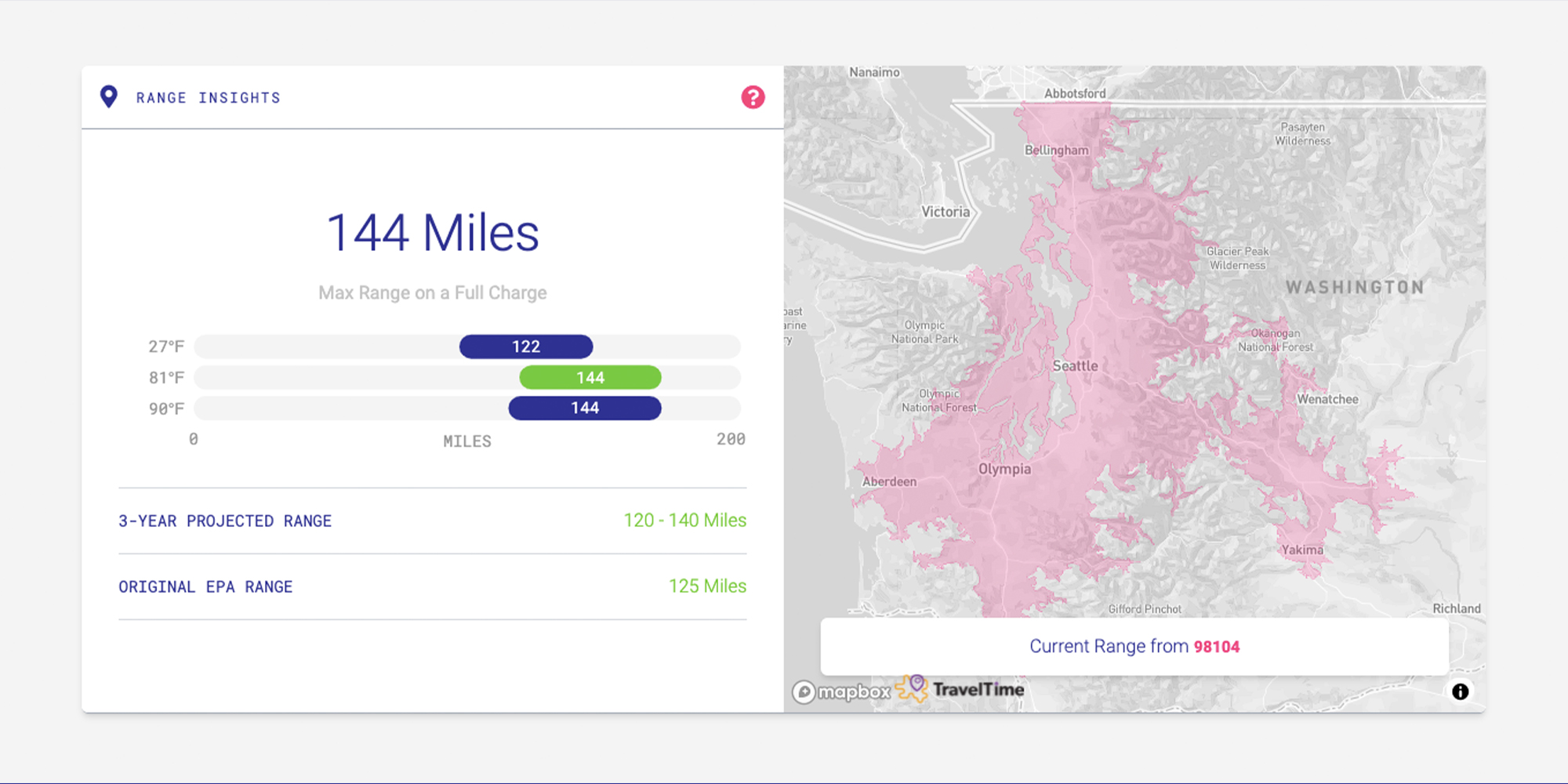Screen dimensions: 1568x784
Task: Open the pink help question mark
Action: coord(753,97)
